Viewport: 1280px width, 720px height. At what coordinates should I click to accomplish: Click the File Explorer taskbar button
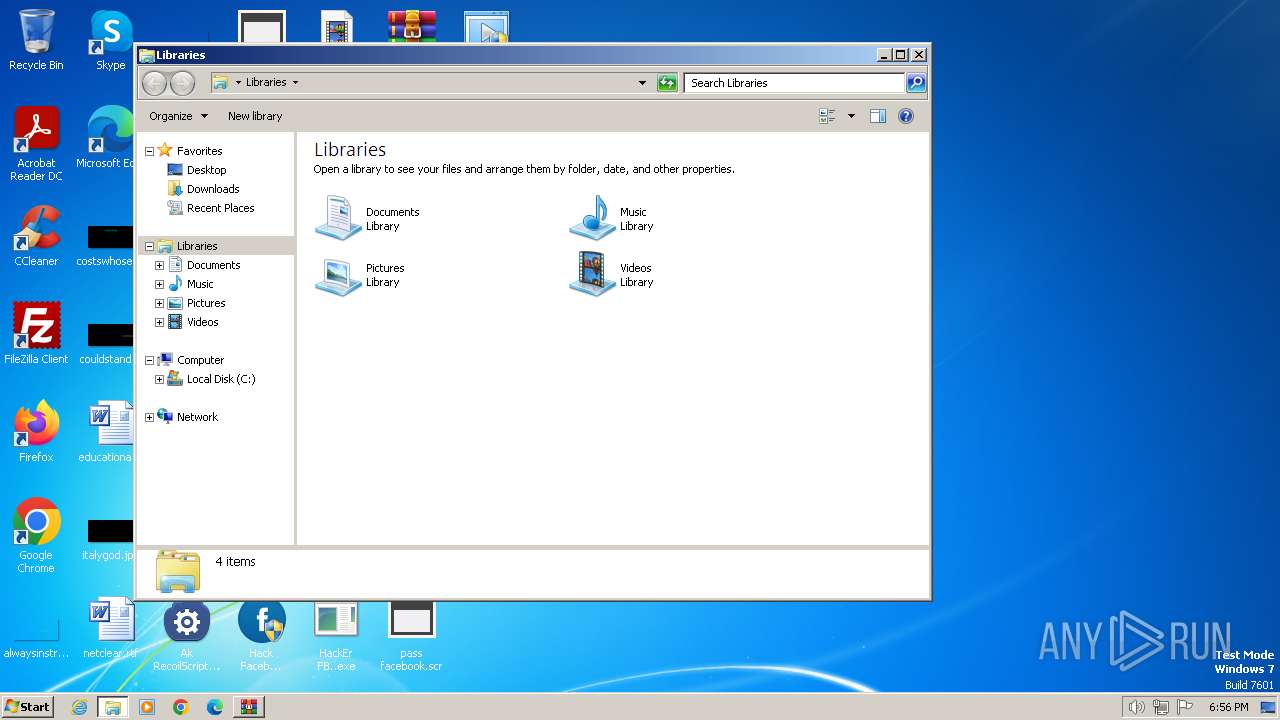(113, 707)
